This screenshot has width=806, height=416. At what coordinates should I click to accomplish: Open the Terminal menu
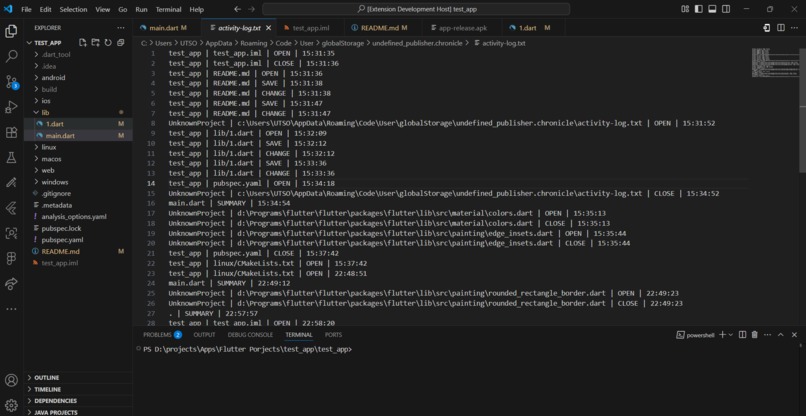[x=168, y=9]
